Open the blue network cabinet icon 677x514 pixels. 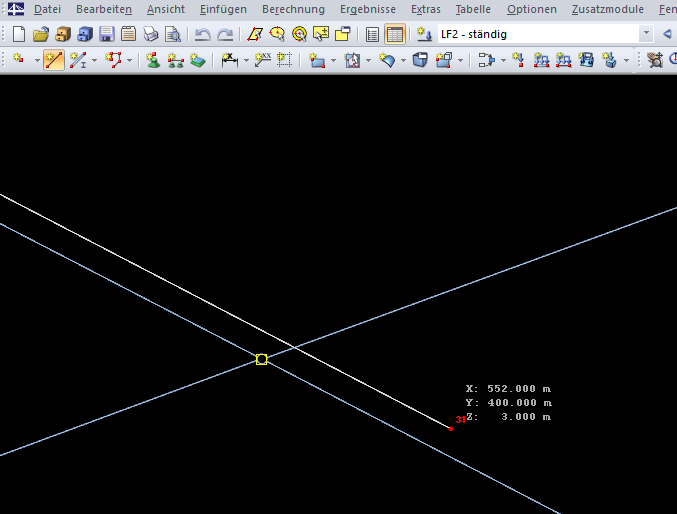(x=85, y=34)
